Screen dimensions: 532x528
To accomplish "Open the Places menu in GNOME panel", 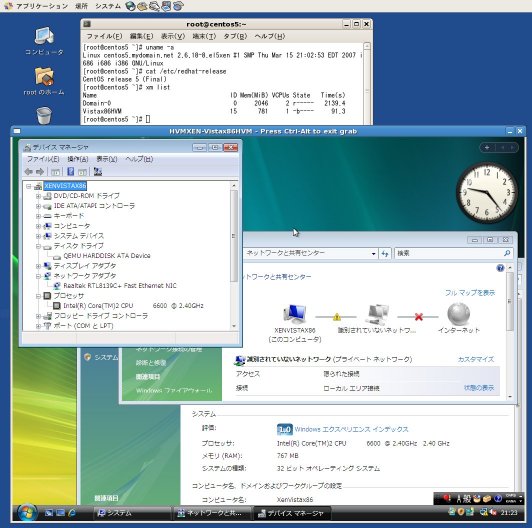I will (x=81, y=6).
